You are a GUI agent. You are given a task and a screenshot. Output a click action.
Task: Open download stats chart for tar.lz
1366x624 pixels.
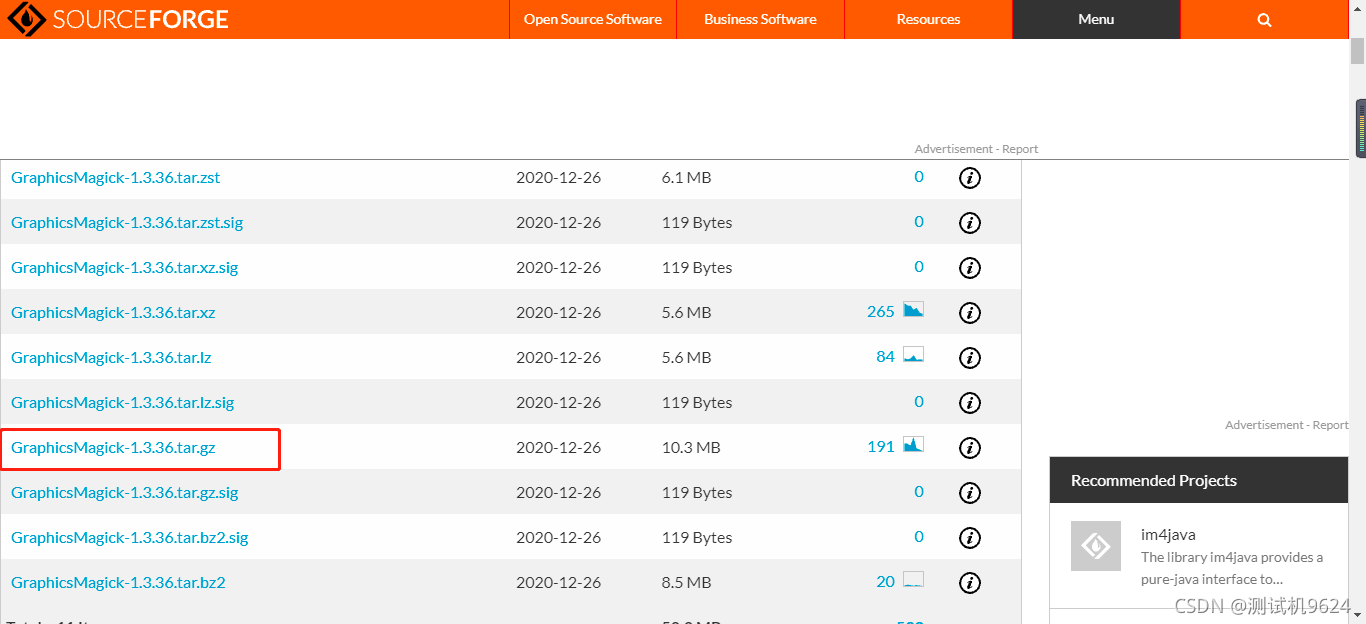[x=913, y=355]
